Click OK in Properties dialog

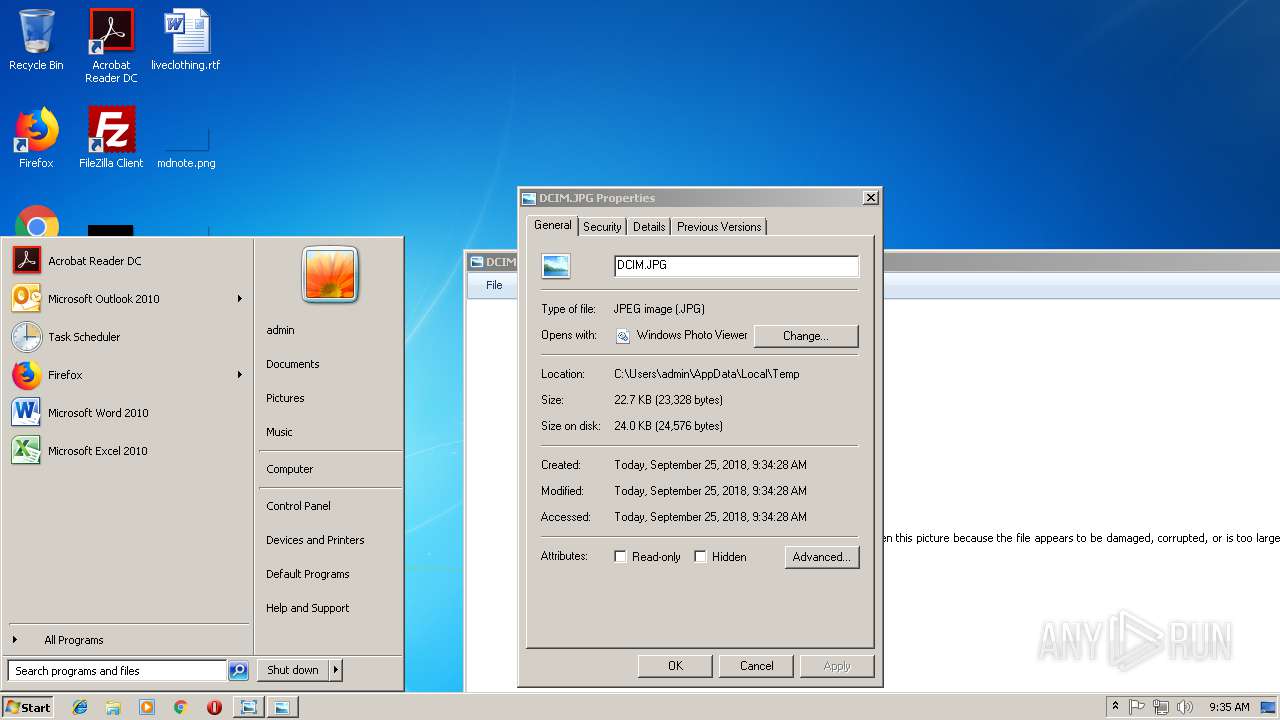[x=675, y=666]
